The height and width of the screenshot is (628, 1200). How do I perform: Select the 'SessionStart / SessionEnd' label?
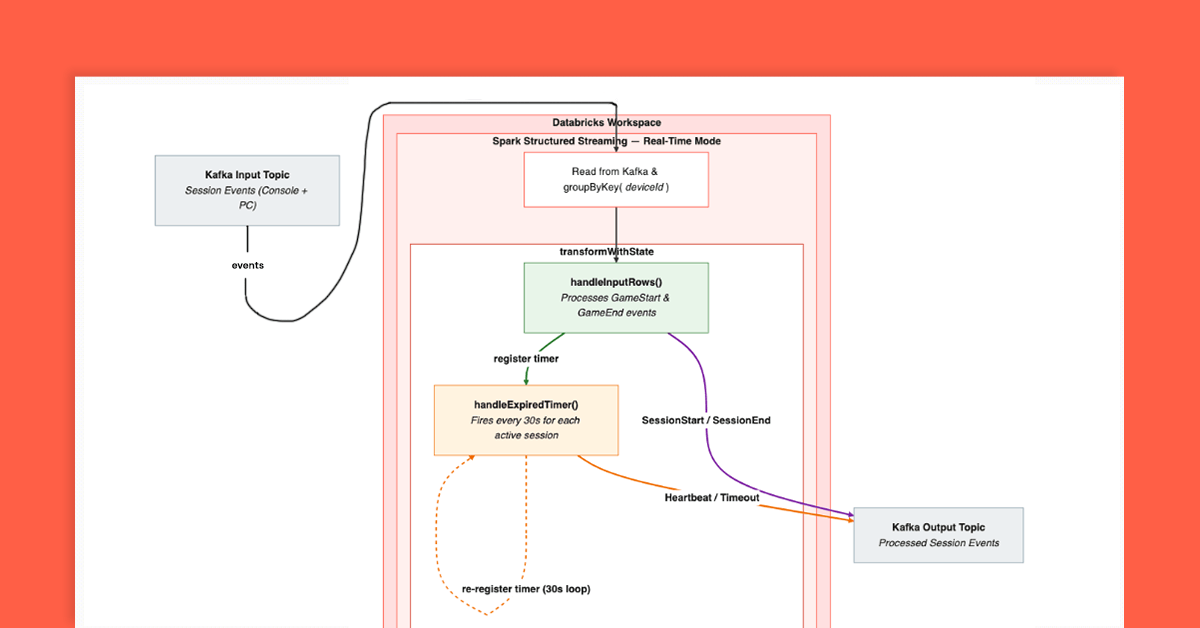[706, 420]
